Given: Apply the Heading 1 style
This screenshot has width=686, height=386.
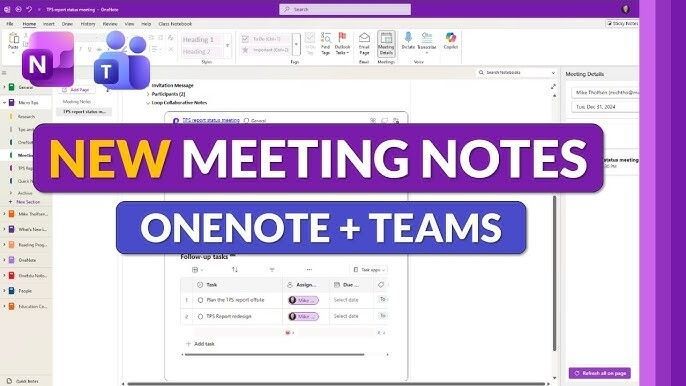Looking at the screenshot, I should click(x=199, y=39).
